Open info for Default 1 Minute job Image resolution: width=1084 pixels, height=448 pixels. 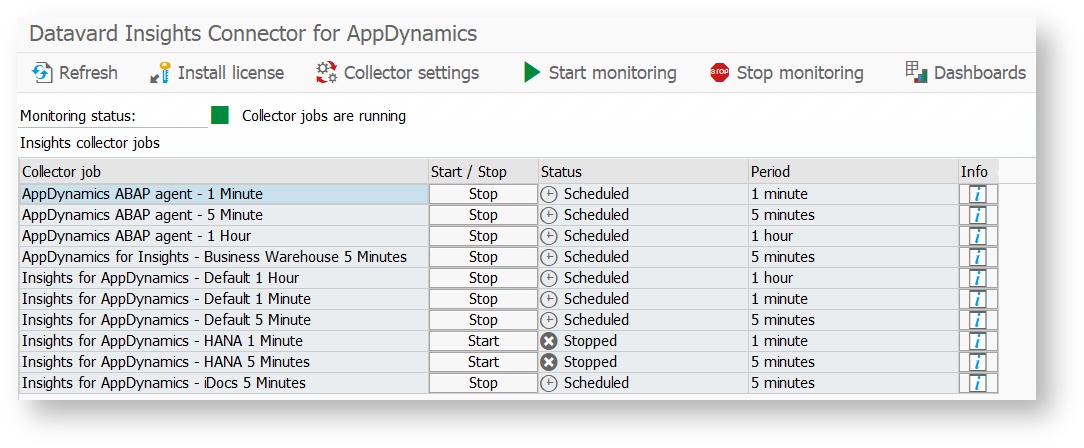click(x=978, y=299)
